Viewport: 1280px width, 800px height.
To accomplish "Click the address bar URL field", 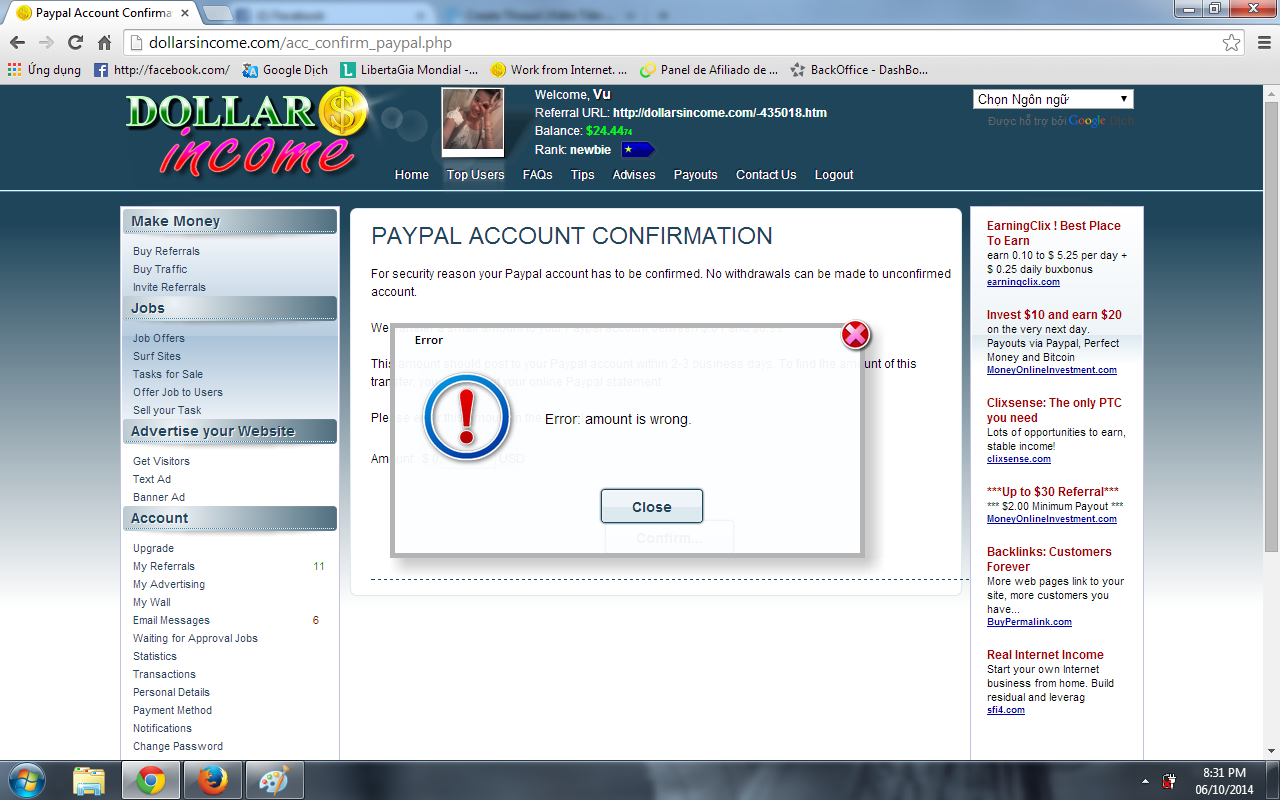I will (x=684, y=43).
